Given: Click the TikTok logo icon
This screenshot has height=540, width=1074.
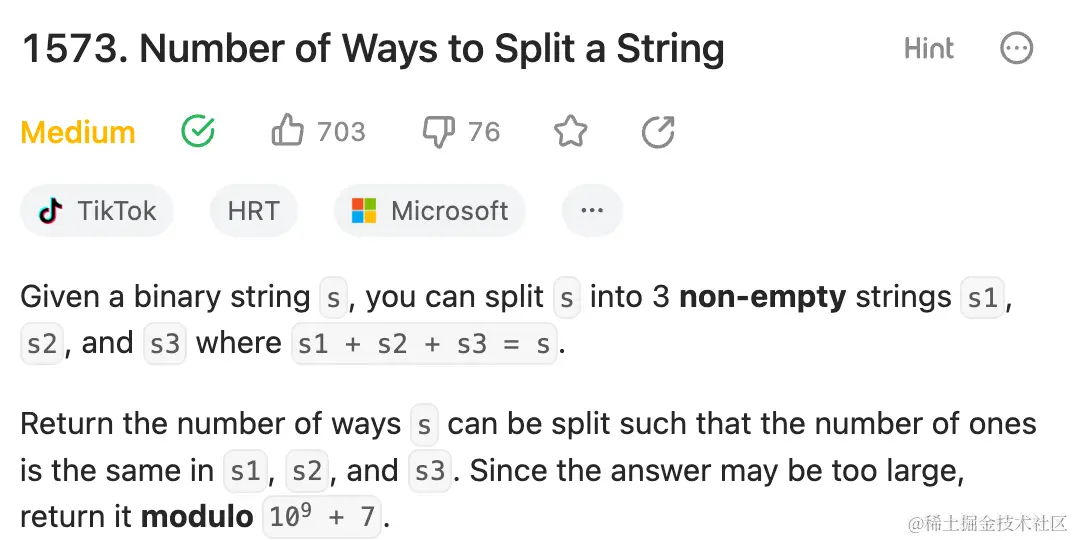Looking at the screenshot, I should pyautogui.click(x=51, y=211).
